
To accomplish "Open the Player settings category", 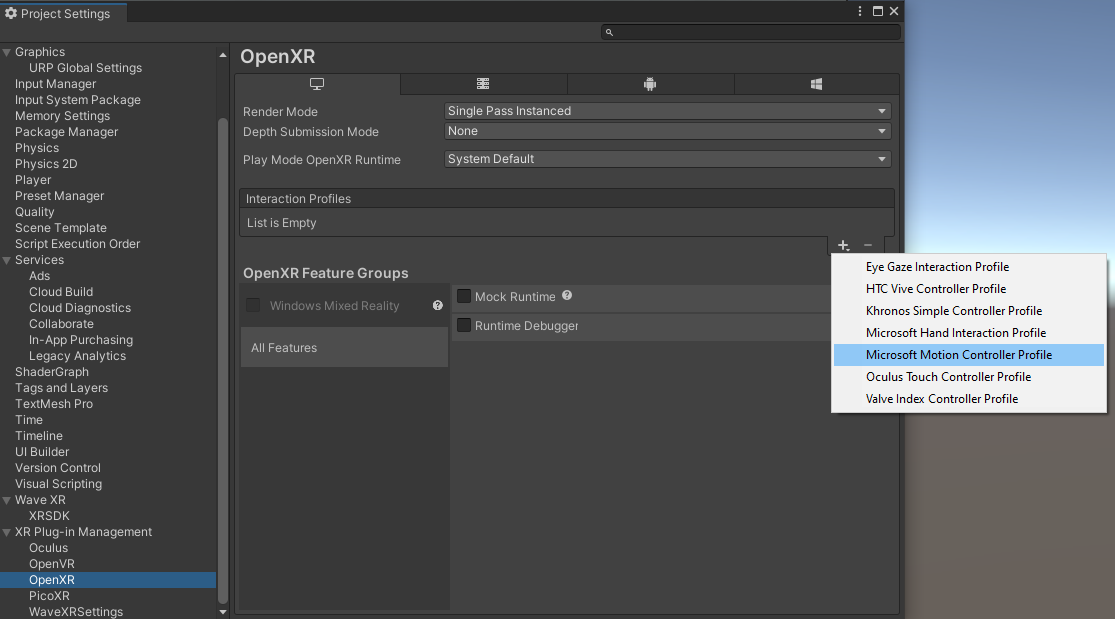I will (33, 180).
